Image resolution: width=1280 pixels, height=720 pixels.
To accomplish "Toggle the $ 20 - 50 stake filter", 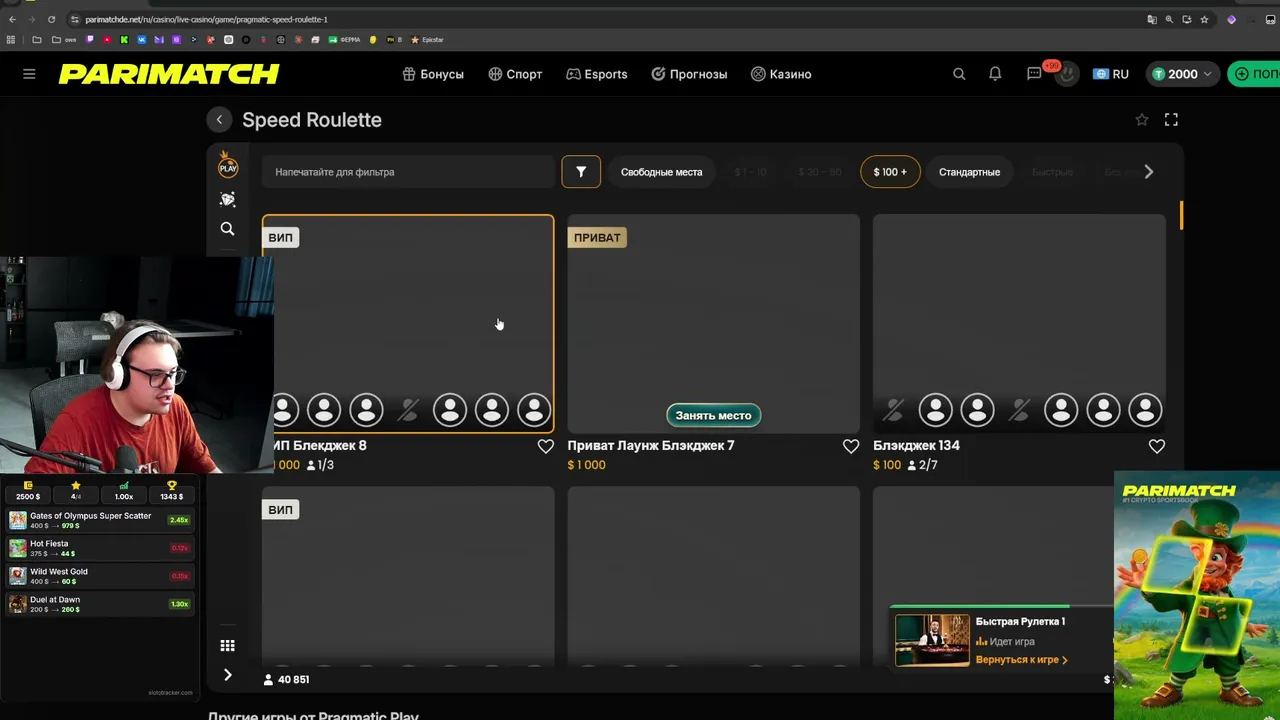I will [x=820, y=172].
